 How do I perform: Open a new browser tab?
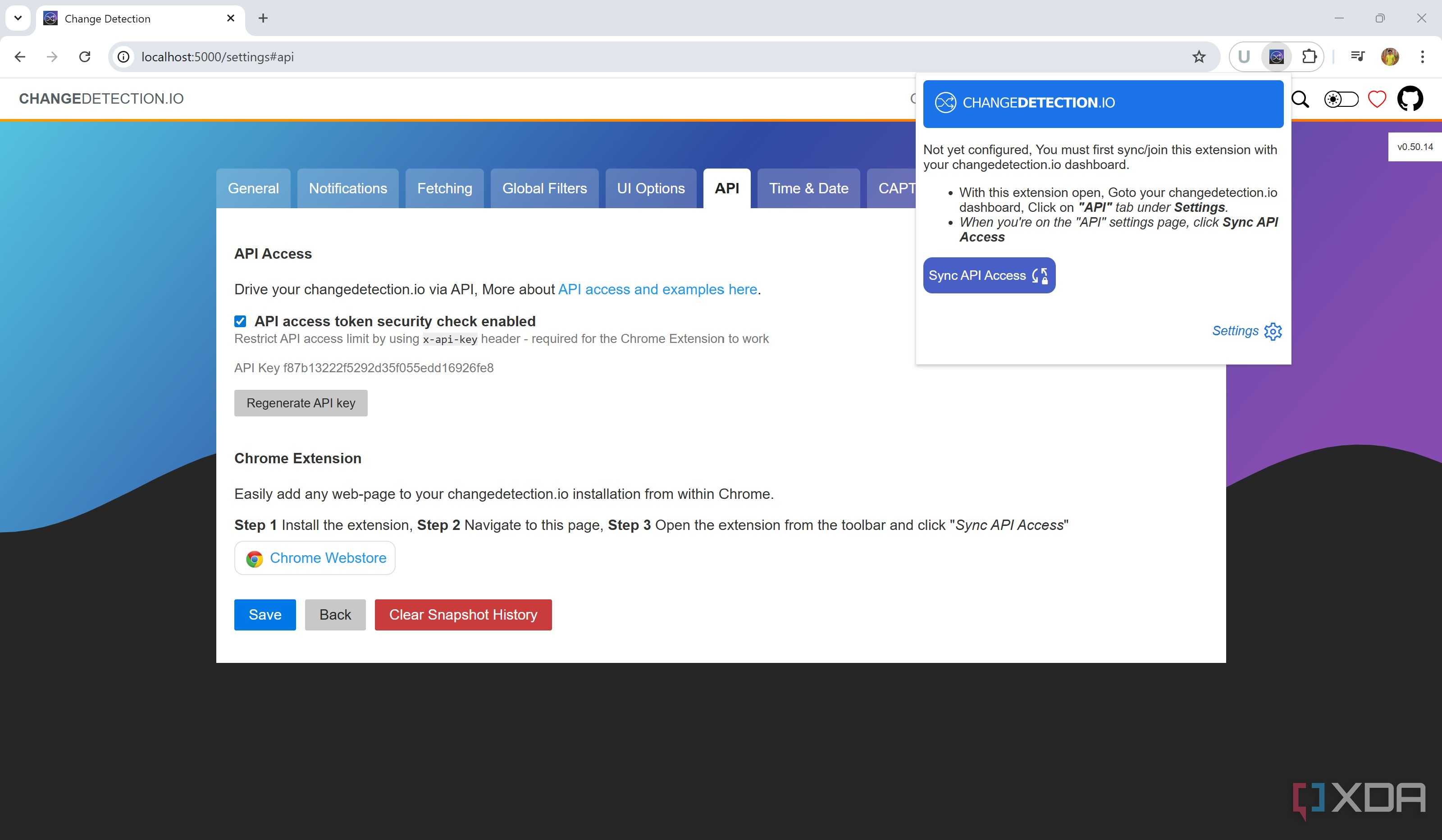(x=263, y=18)
